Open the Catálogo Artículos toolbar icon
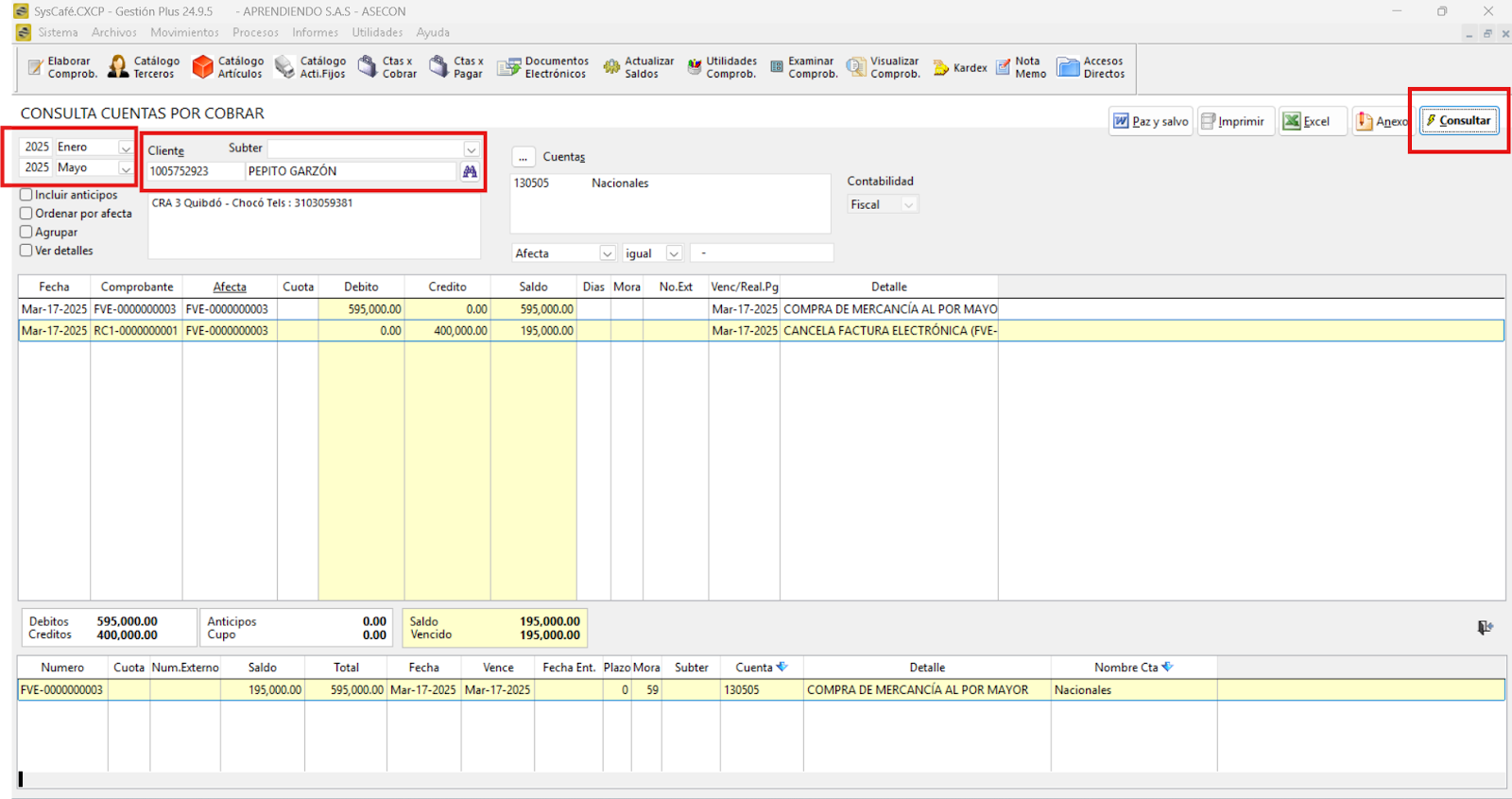This screenshot has width=1512, height=799. click(x=228, y=67)
